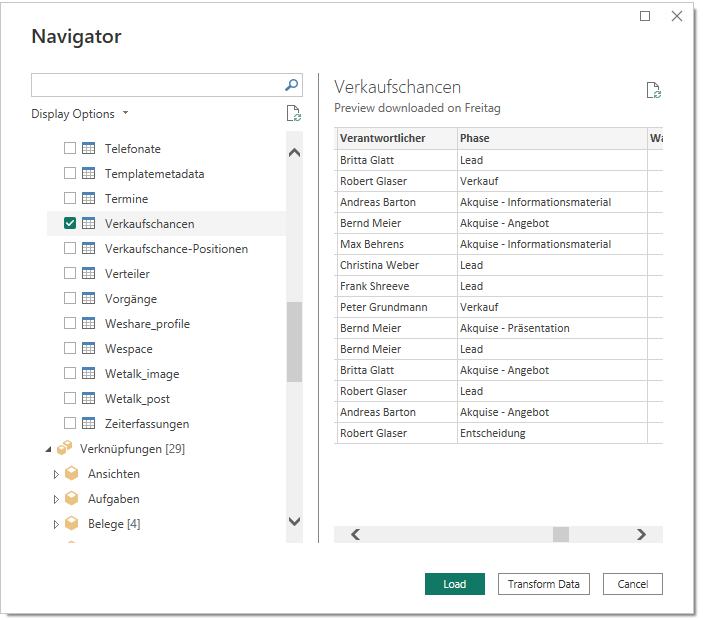Check the Telefonate checkbox
Image resolution: width=703 pixels, height=620 pixels.
(x=70, y=148)
